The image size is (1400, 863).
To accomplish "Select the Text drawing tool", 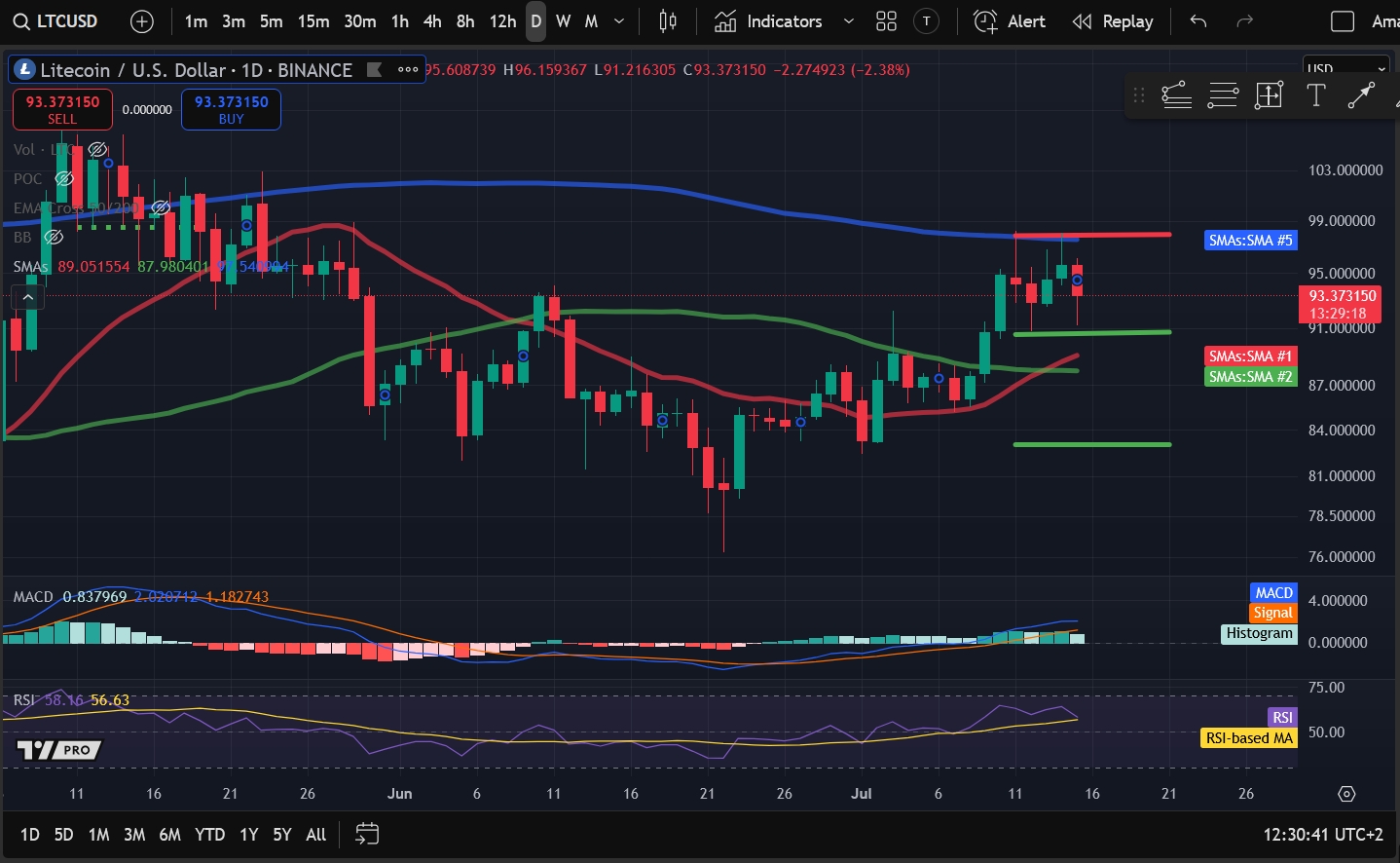I will (x=1315, y=95).
